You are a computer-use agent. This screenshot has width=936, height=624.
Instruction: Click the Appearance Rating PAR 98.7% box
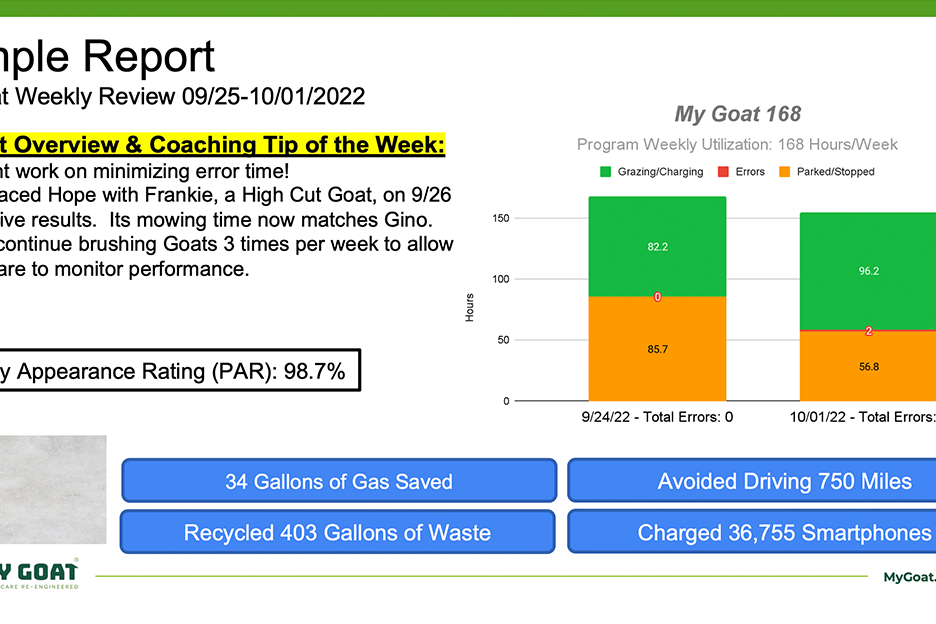(x=180, y=371)
